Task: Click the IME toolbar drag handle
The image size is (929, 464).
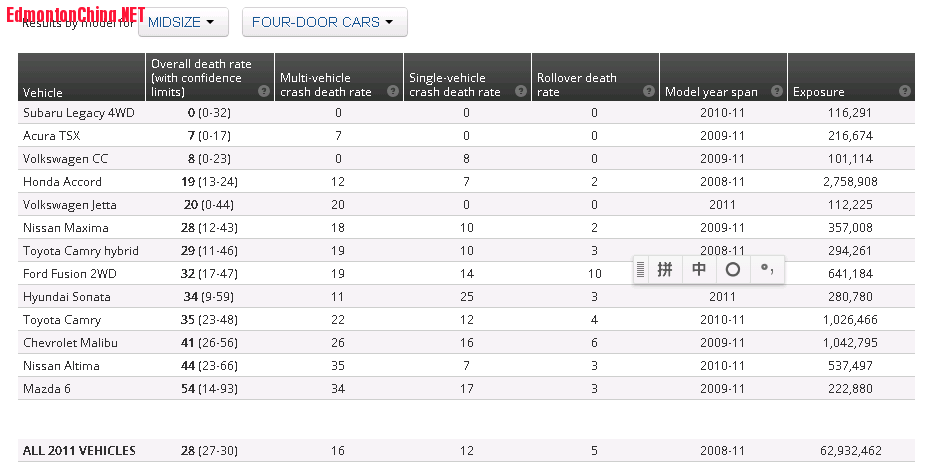Action: click(x=641, y=269)
